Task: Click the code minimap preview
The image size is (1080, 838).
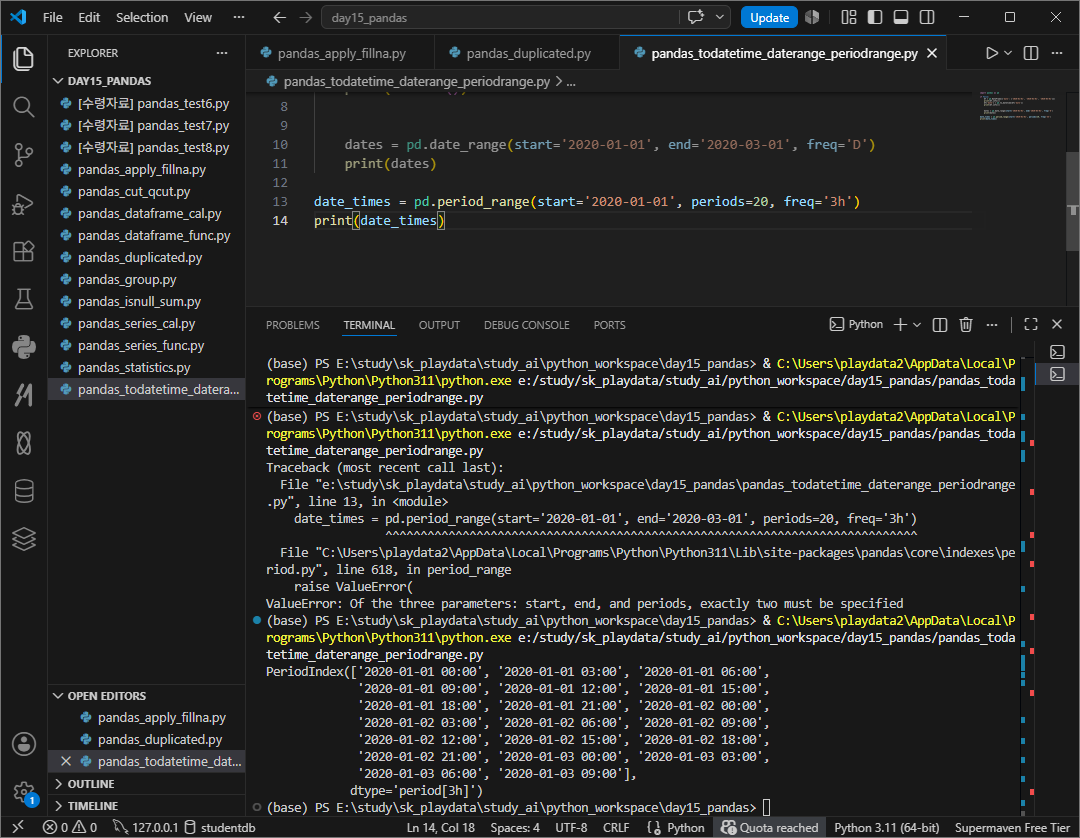Action: pyautogui.click(x=1018, y=105)
